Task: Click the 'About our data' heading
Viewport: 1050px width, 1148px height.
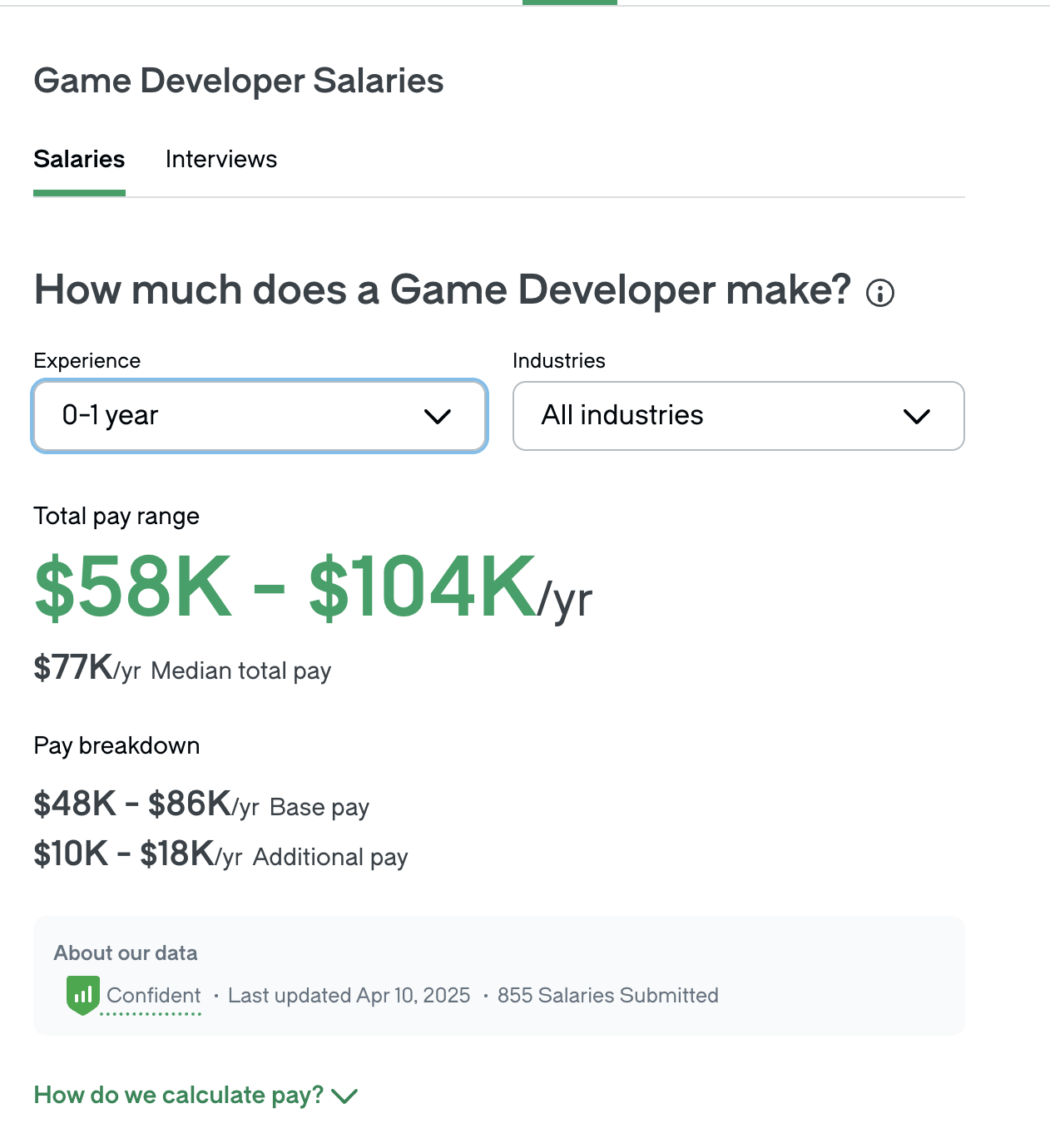Action: click(x=126, y=953)
